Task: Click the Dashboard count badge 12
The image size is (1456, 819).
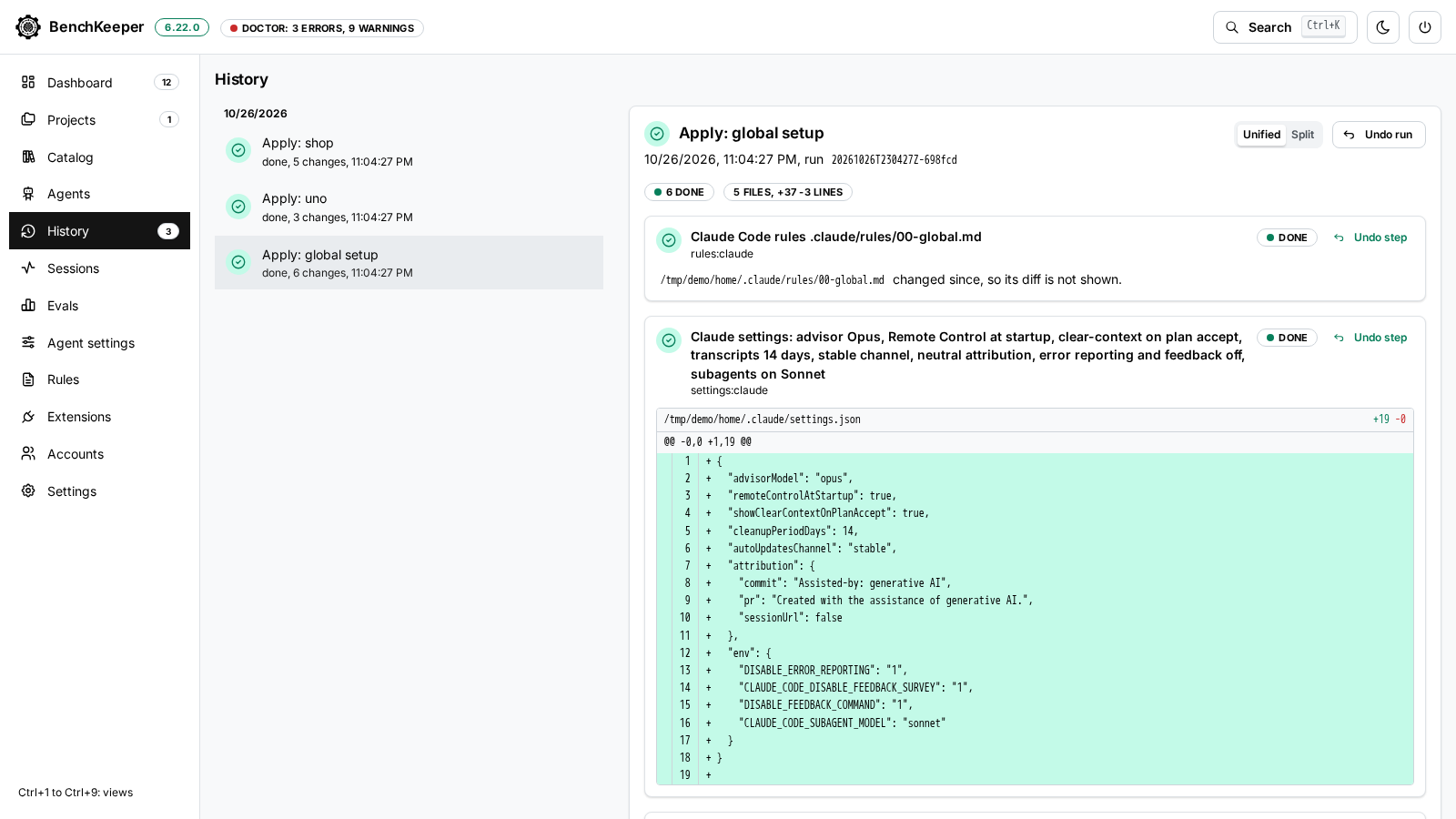Action: [x=167, y=83]
